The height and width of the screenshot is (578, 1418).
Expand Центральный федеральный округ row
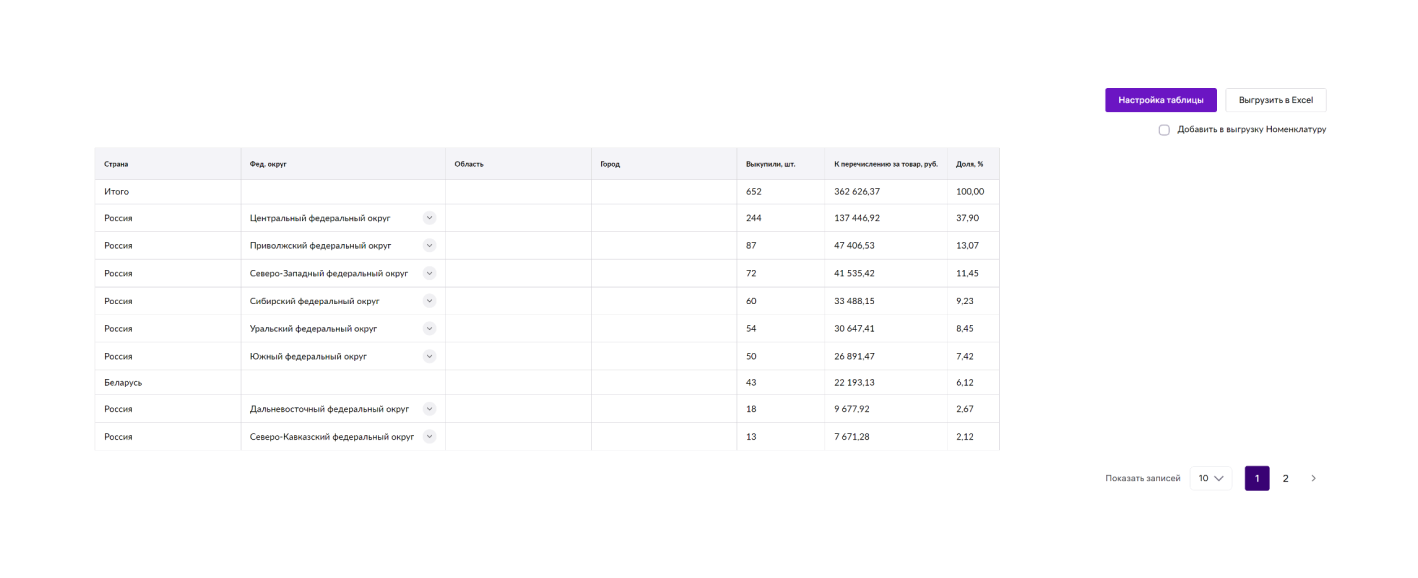pyautogui.click(x=429, y=217)
